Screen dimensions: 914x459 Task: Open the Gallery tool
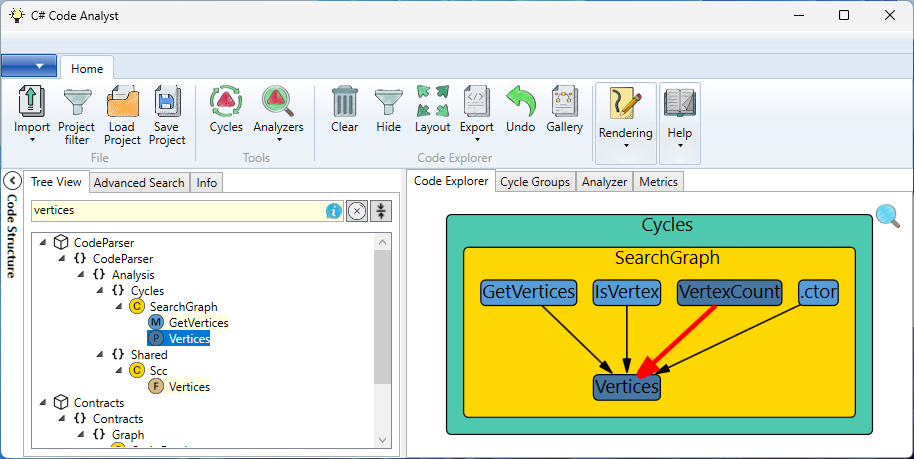click(x=564, y=102)
